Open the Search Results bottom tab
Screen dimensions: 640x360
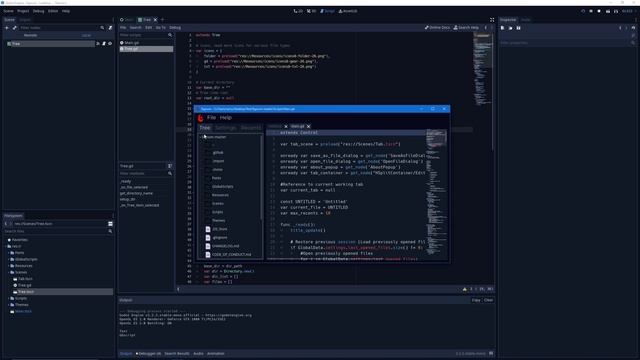177,354
